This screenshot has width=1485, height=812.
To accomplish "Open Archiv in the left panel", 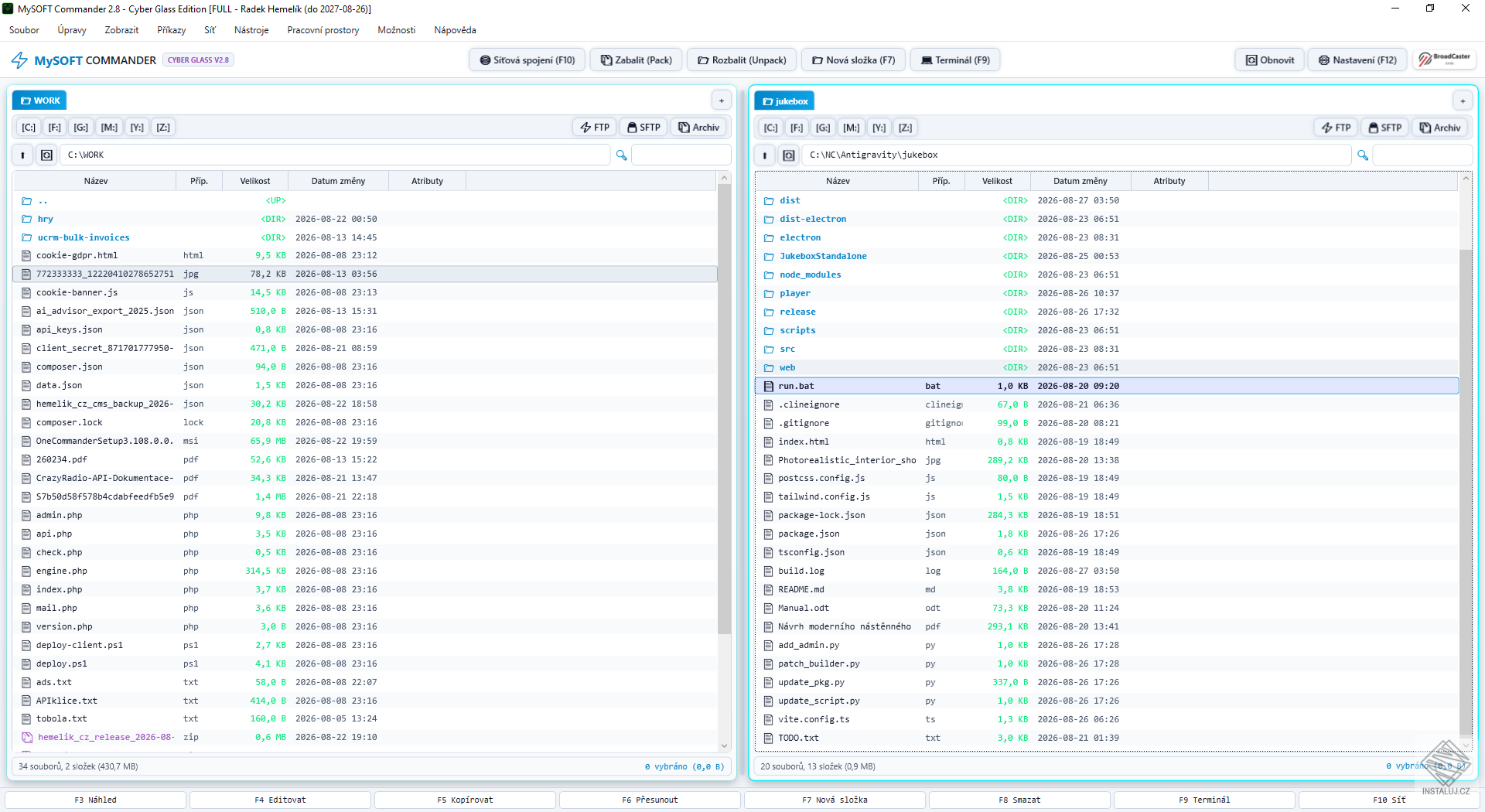I will click(698, 128).
